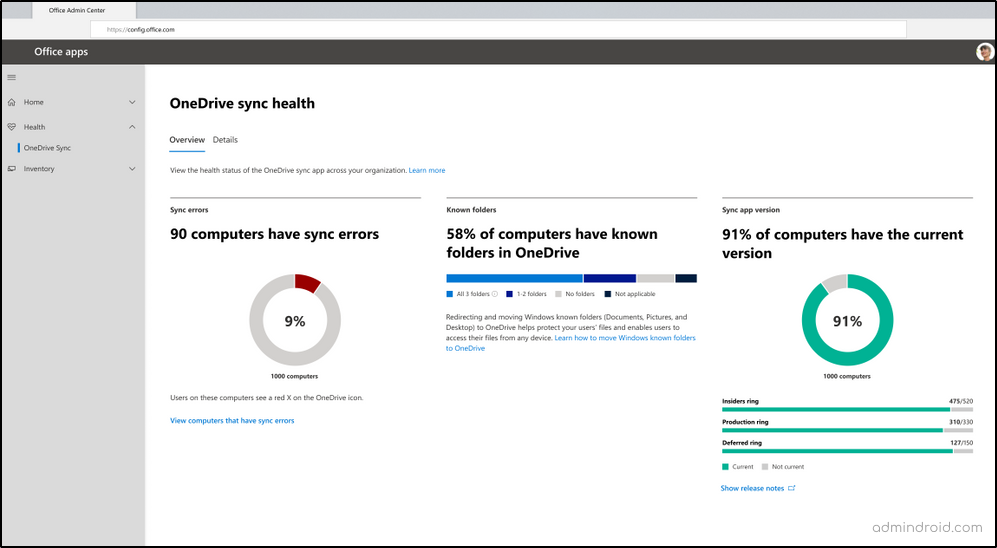Image resolution: width=997 pixels, height=548 pixels.
Task: Click the 310/330 Production ring count
Action: point(960,422)
